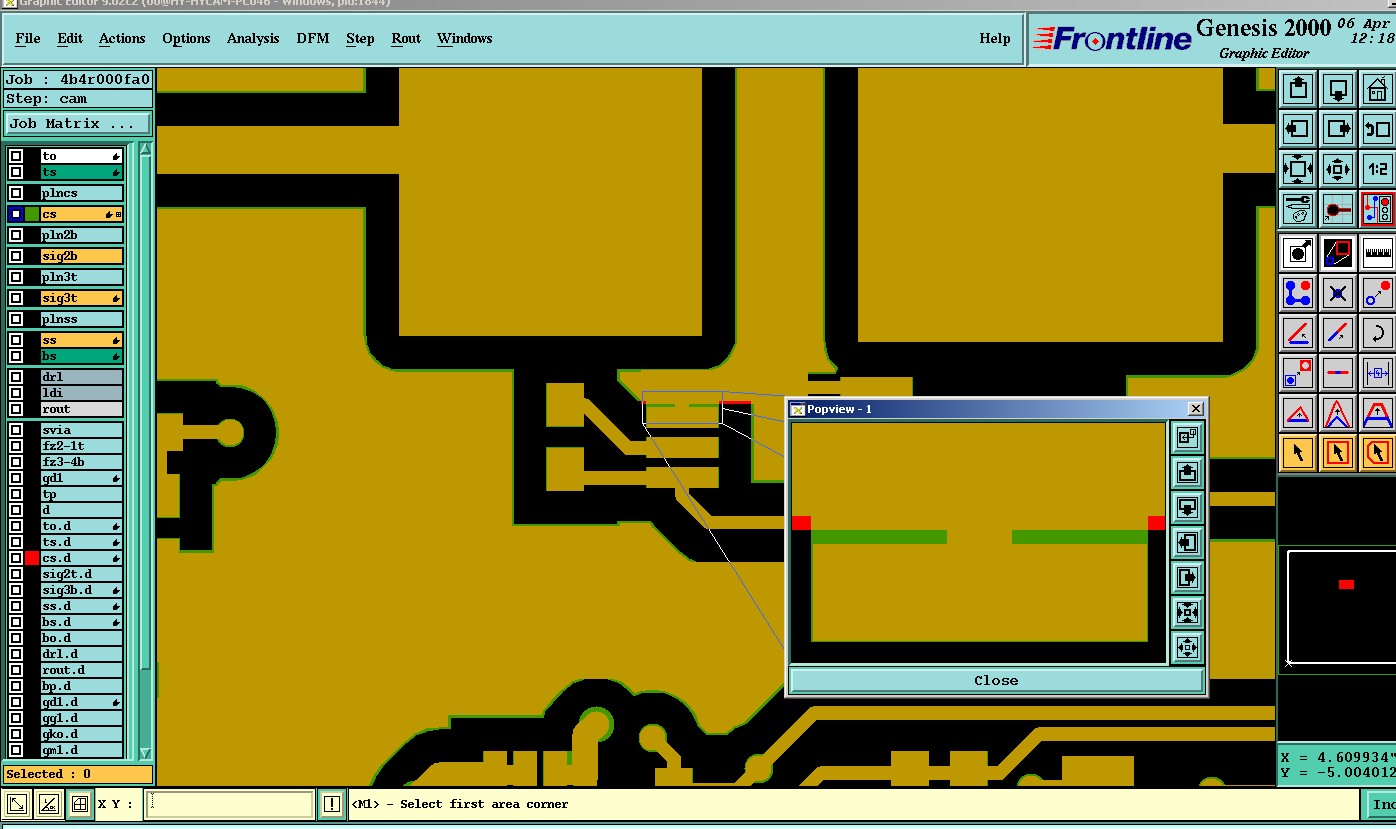The width and height of the screenshot is (1396, 829).
Task: Click the pan up arrow icon
Action: (1298, 88)
